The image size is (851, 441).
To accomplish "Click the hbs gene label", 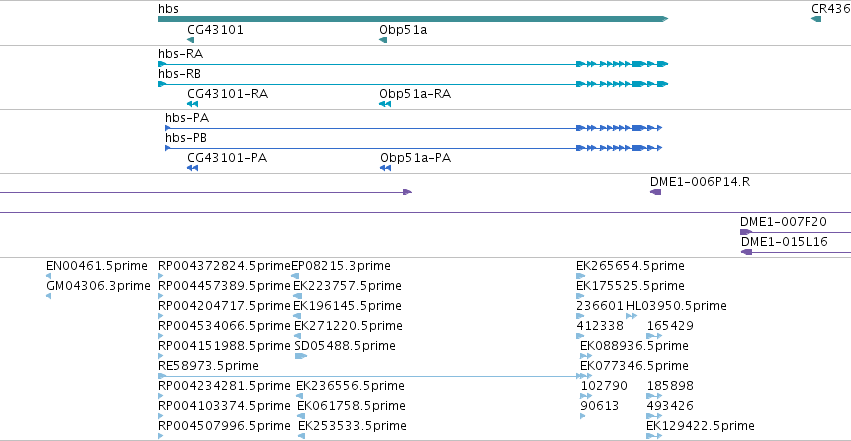I will (x=168, y=9).
